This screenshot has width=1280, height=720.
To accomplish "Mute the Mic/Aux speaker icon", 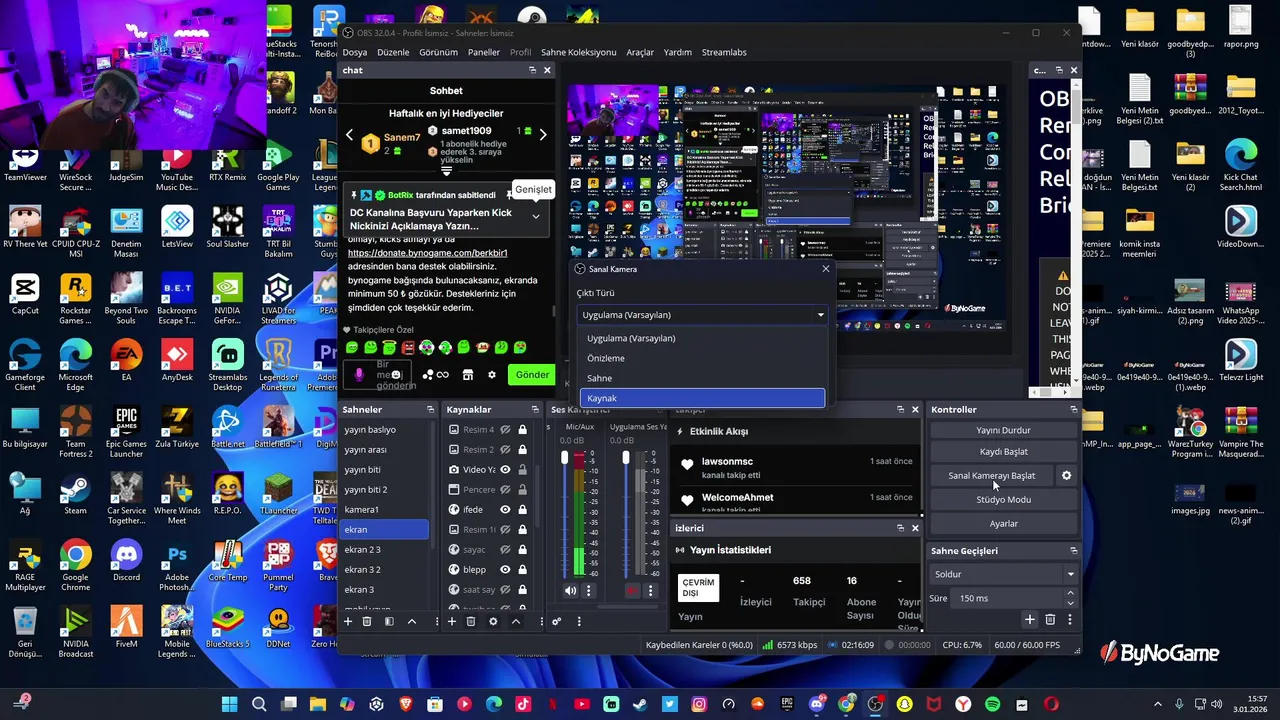I will tap(570, 590).
